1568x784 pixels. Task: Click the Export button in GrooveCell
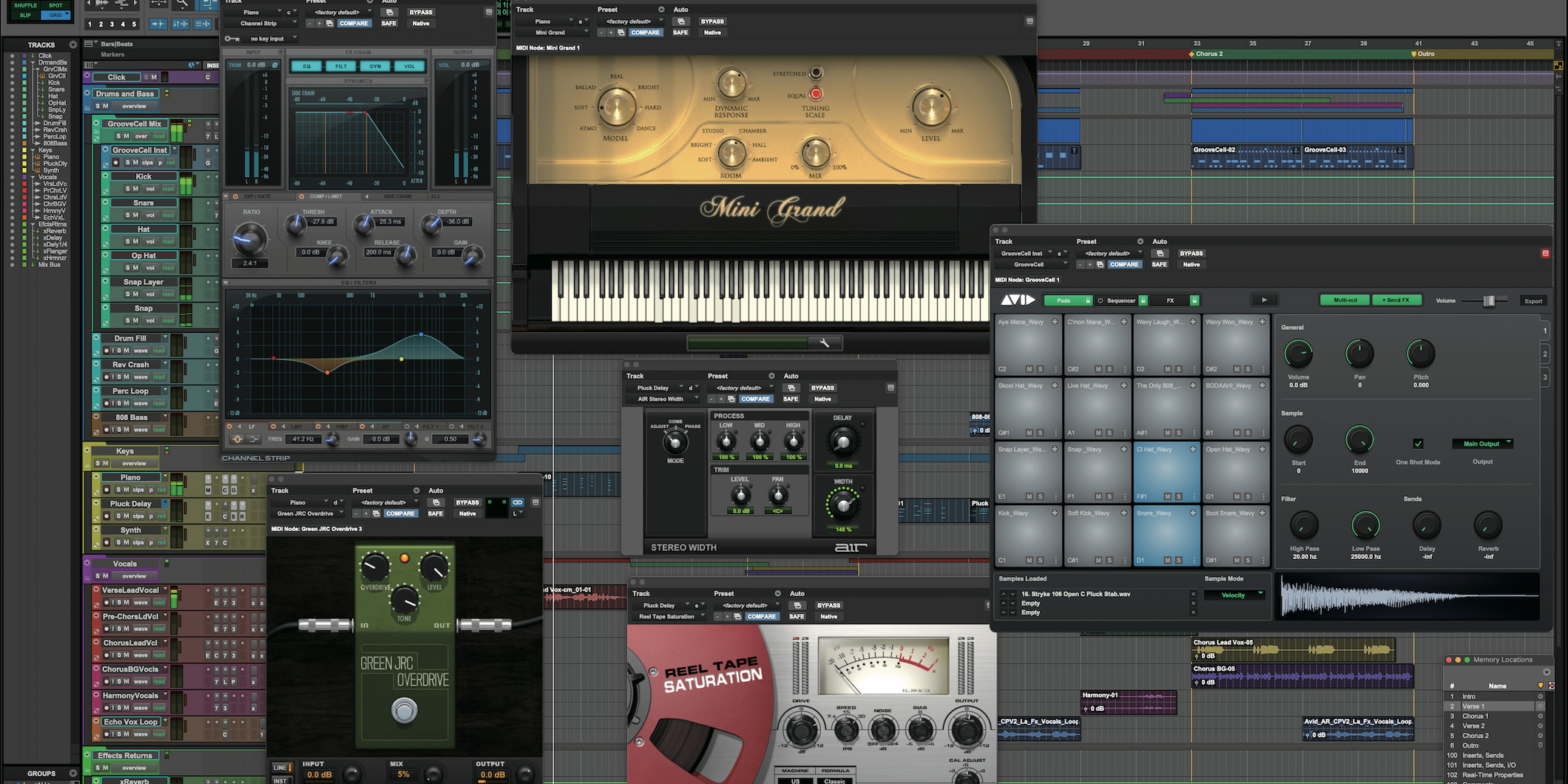pos(1533,301)
